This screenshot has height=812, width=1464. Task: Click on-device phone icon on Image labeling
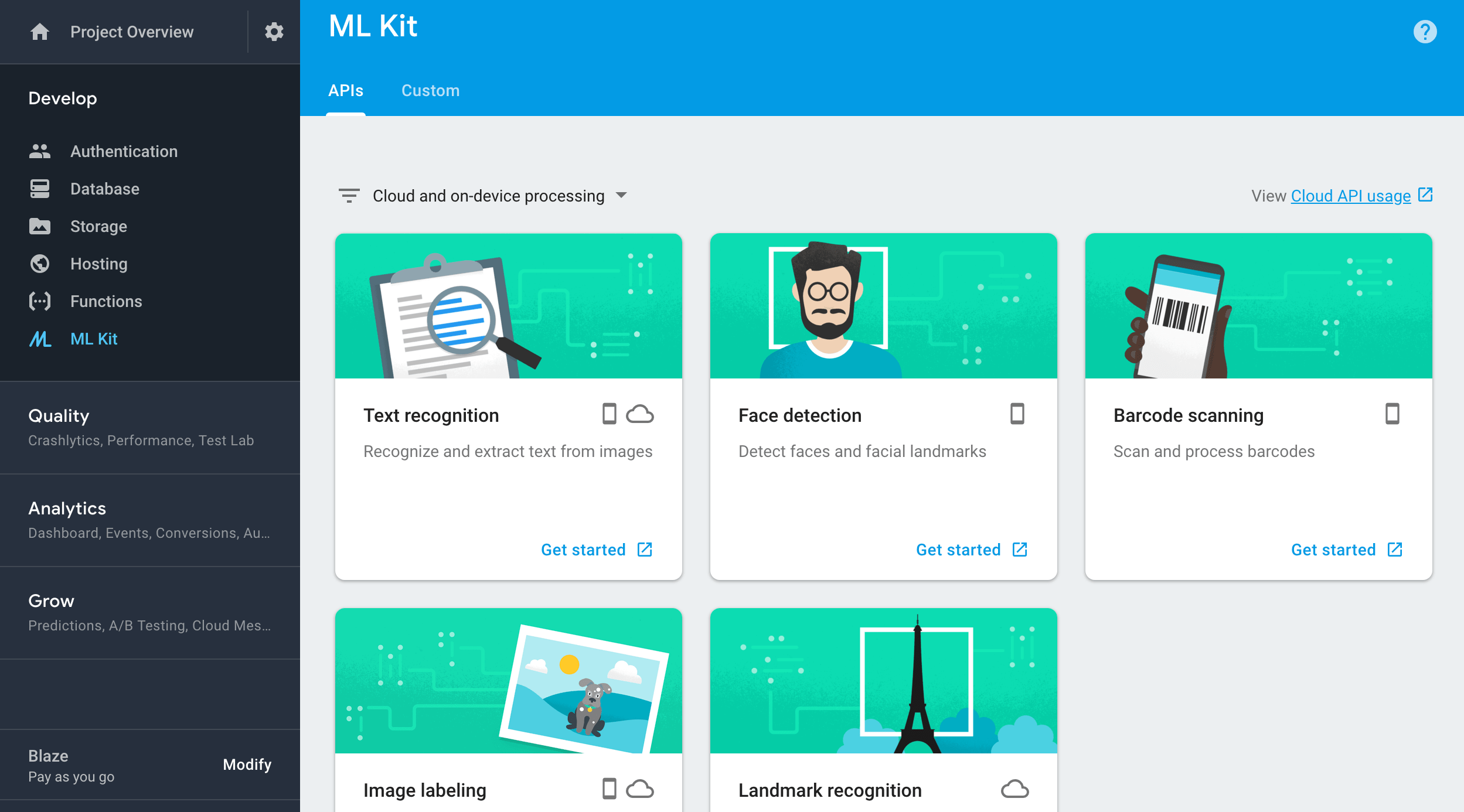(610, 789)
